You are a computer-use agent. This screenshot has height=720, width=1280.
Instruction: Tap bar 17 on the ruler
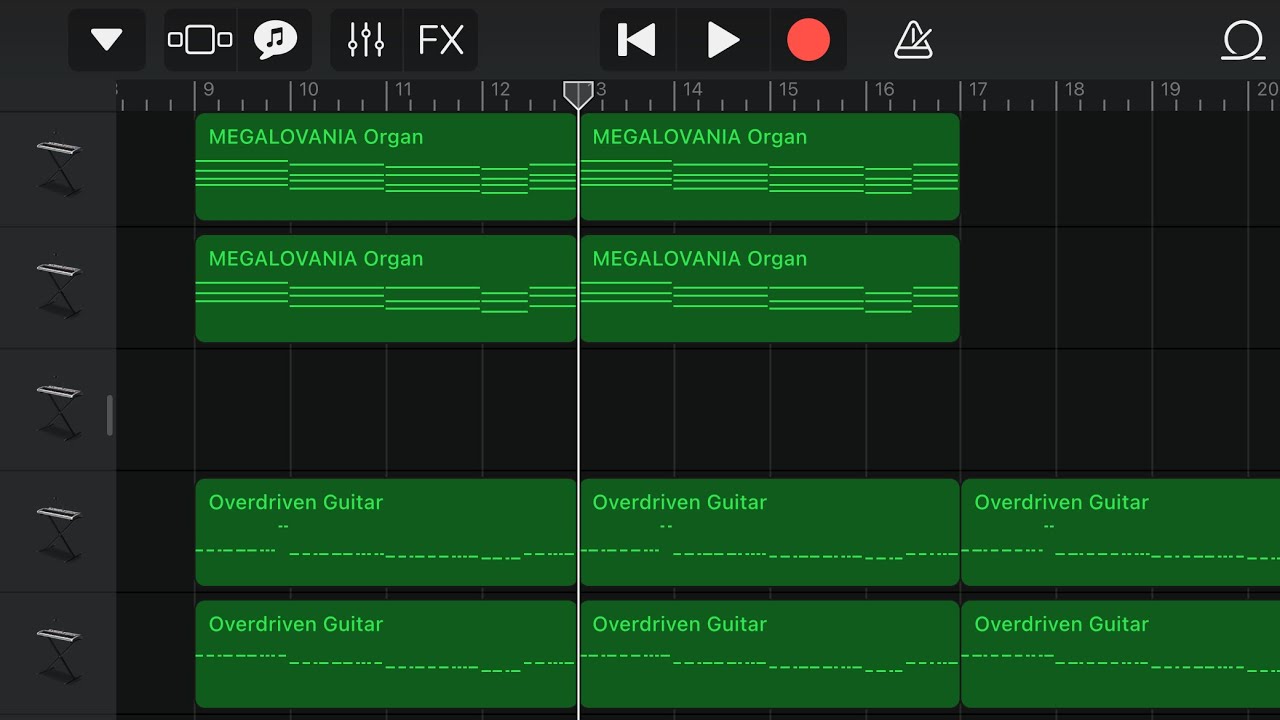click(x=978, y=90)
